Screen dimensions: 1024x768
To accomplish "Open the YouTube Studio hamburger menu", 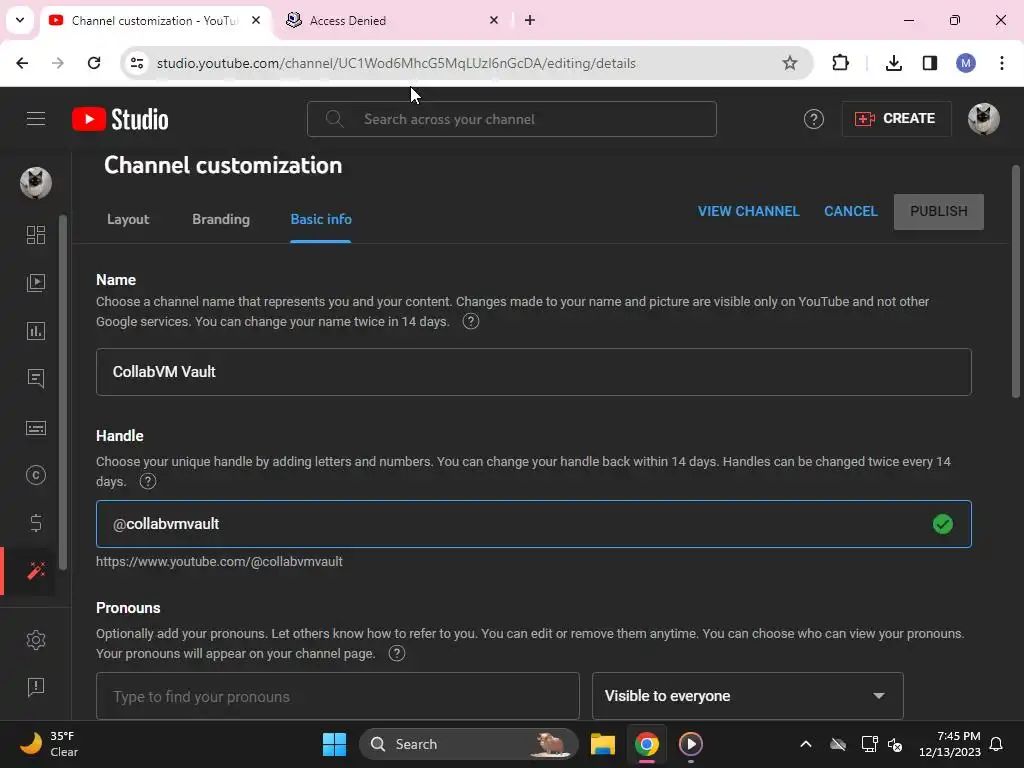I will tap(36, 119).
